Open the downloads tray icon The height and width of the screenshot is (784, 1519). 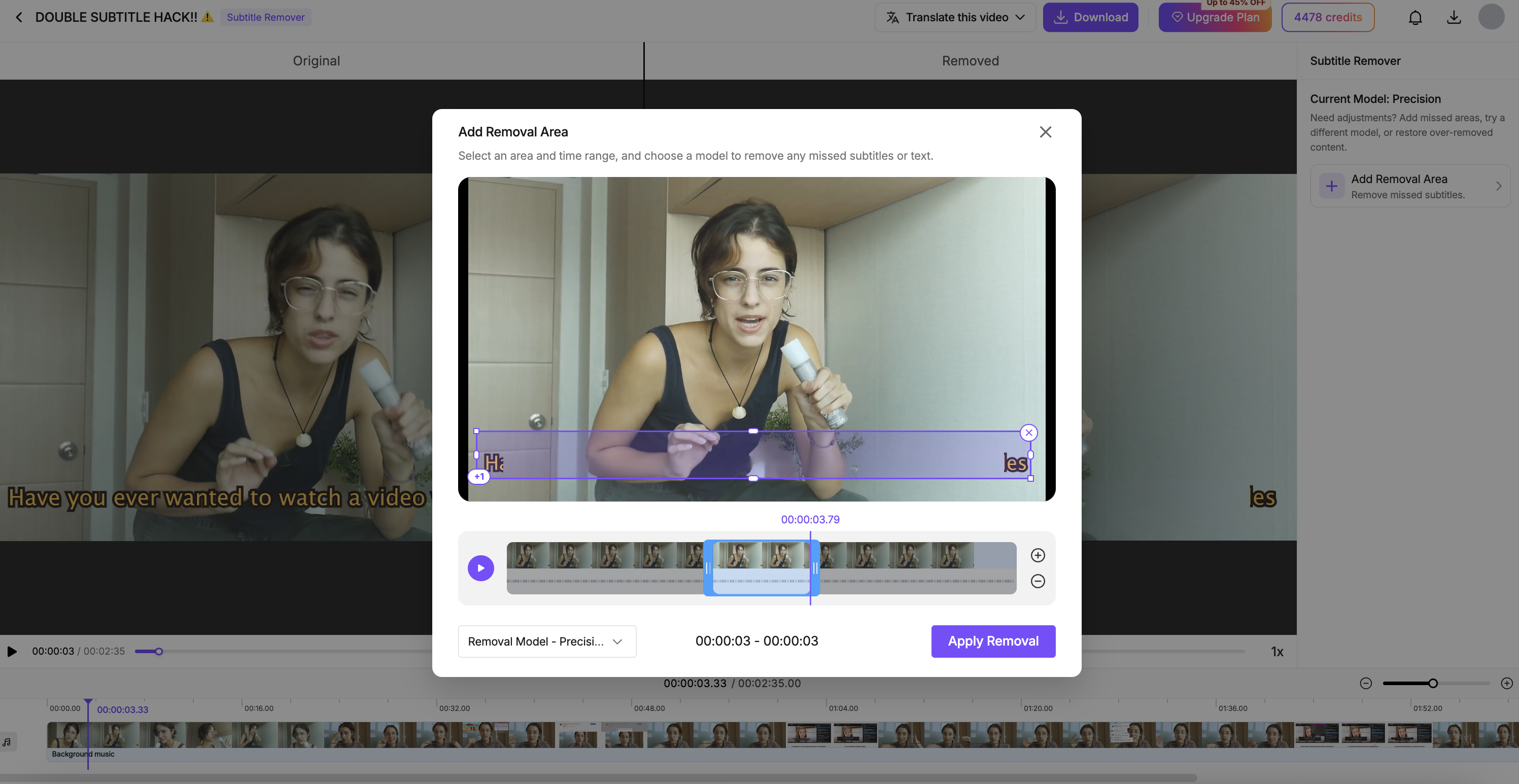[1454, 17]
